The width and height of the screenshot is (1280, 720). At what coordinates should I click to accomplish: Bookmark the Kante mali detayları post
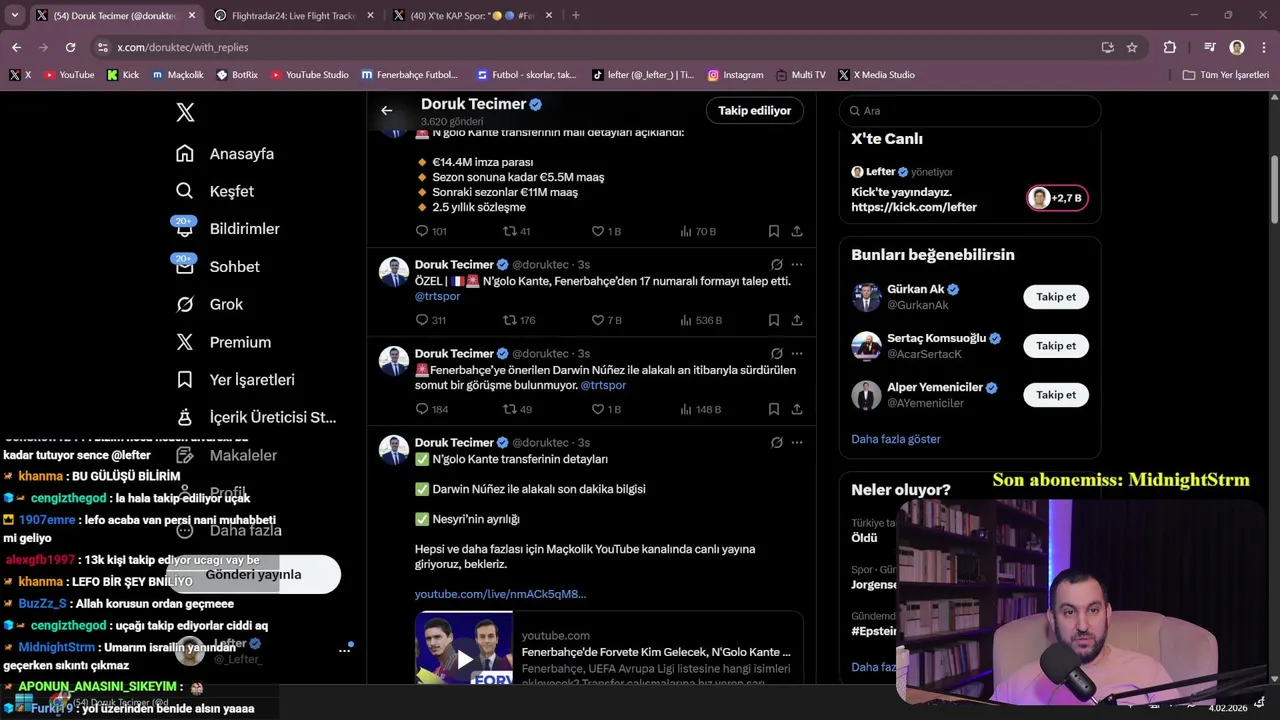[x=773, y=231]
